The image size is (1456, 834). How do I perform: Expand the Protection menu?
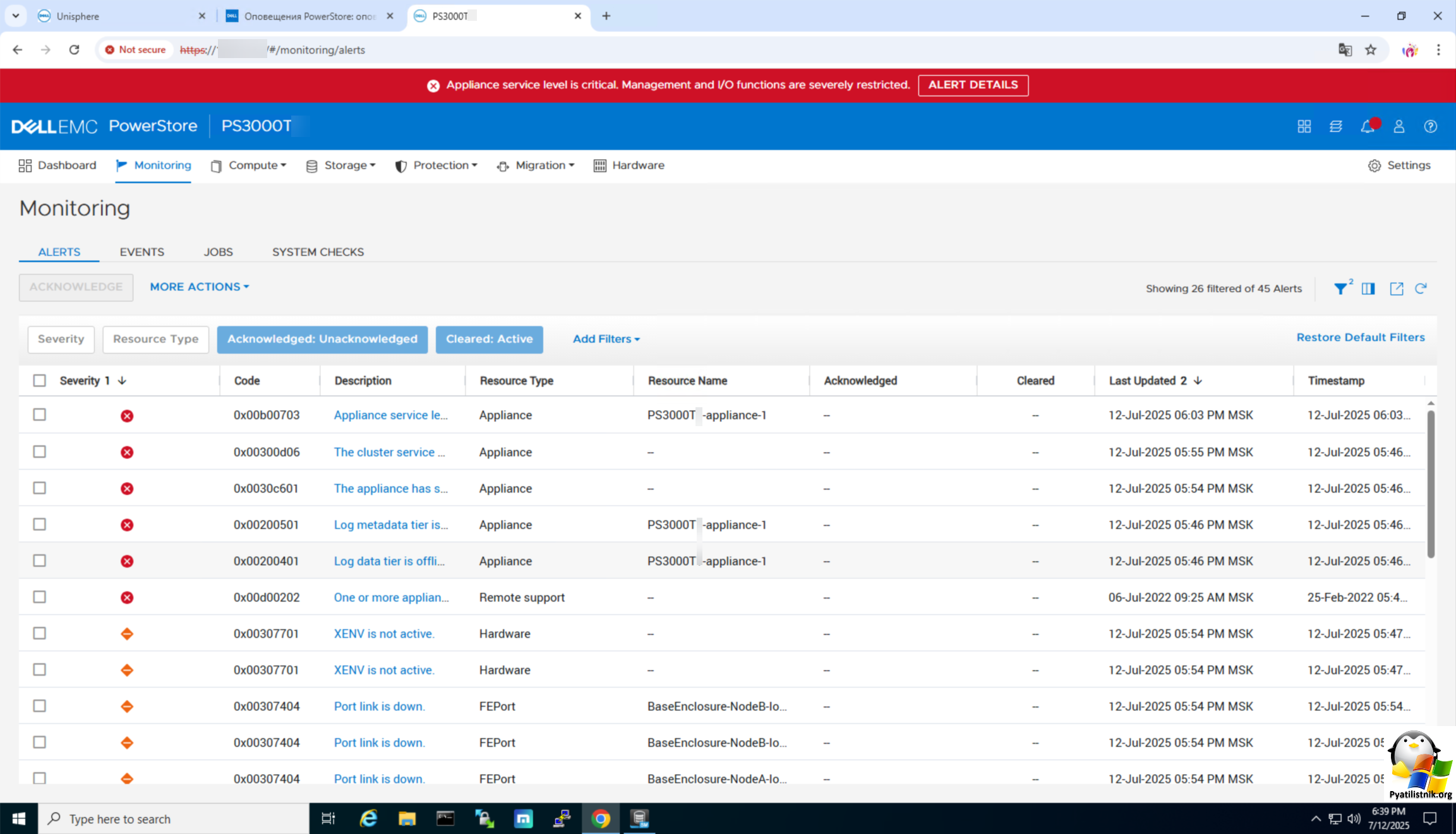(436, 165)
